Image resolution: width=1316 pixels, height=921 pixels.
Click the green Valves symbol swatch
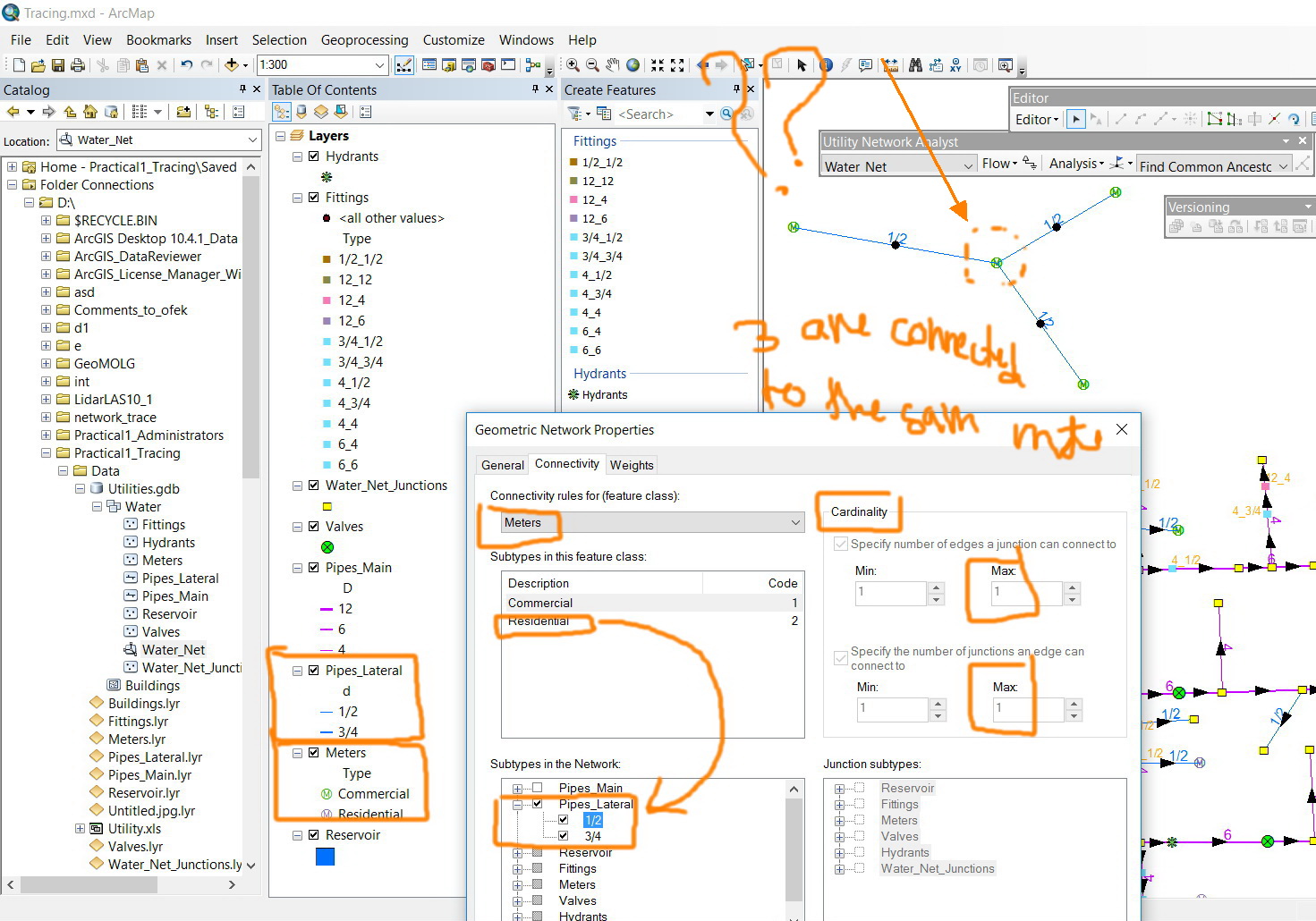tap(327, 547)
